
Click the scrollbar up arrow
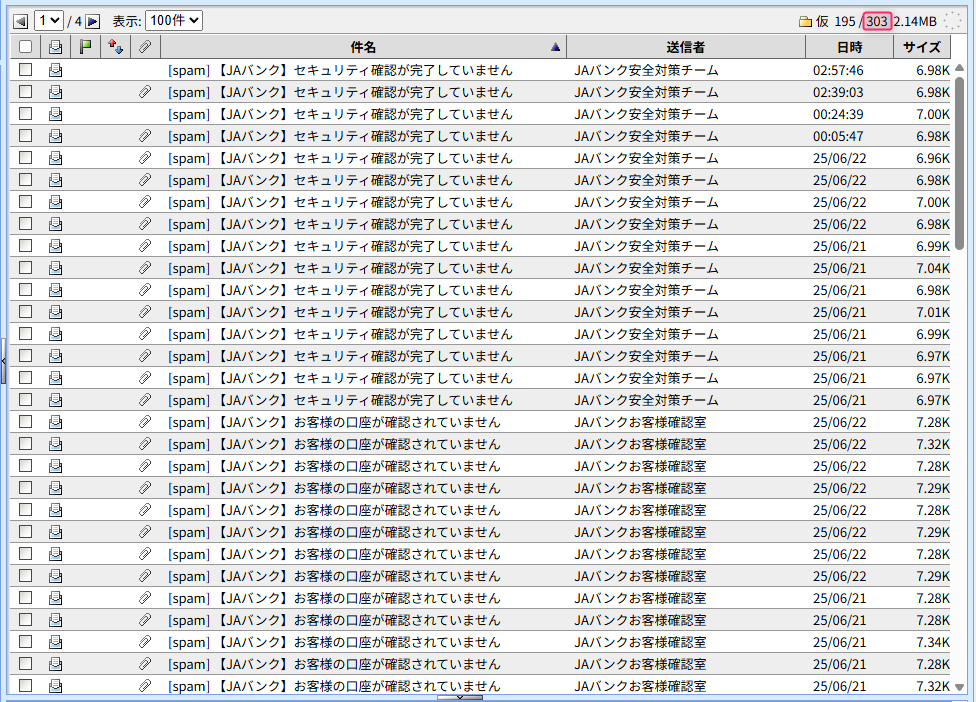(959, 68)
